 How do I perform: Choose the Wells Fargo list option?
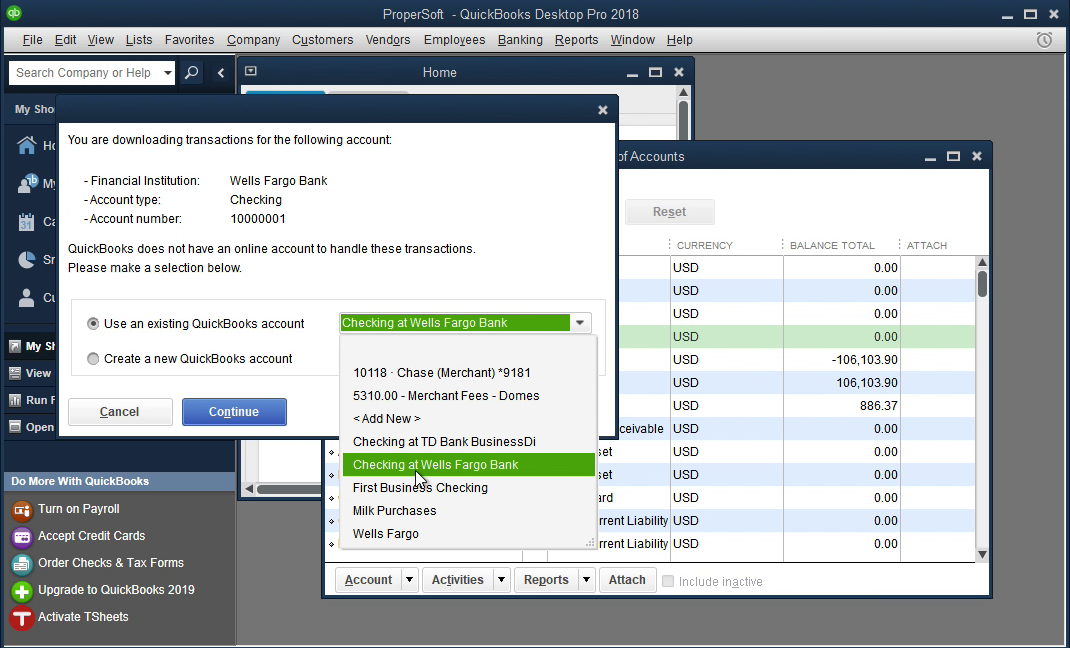tap(469, 533)
